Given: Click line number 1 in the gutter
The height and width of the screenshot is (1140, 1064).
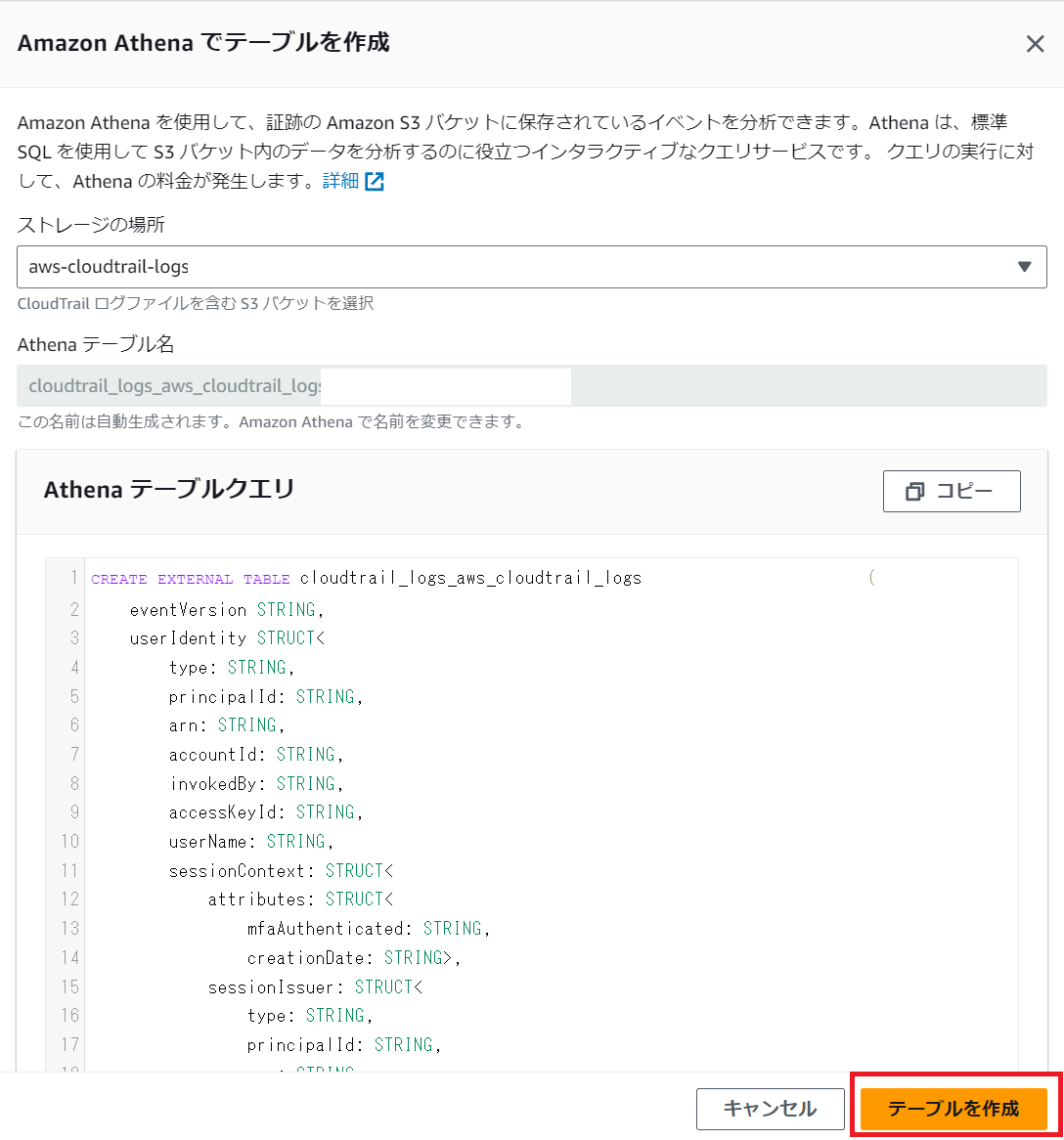Looking at the screenshot, I should click(73, 579).
